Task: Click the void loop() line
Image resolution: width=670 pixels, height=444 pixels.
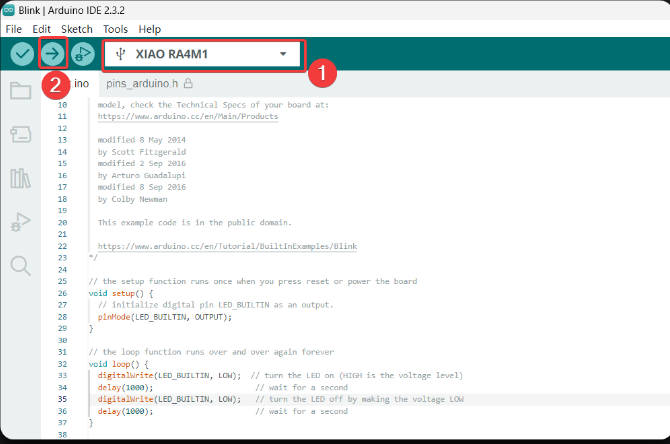Action: pyautogui.click(x=118, y=364)
